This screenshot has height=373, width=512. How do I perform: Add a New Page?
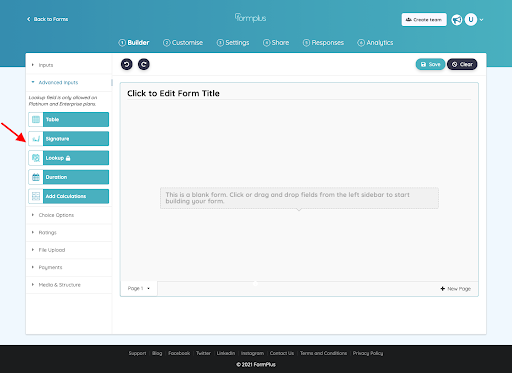click(456, 289)
